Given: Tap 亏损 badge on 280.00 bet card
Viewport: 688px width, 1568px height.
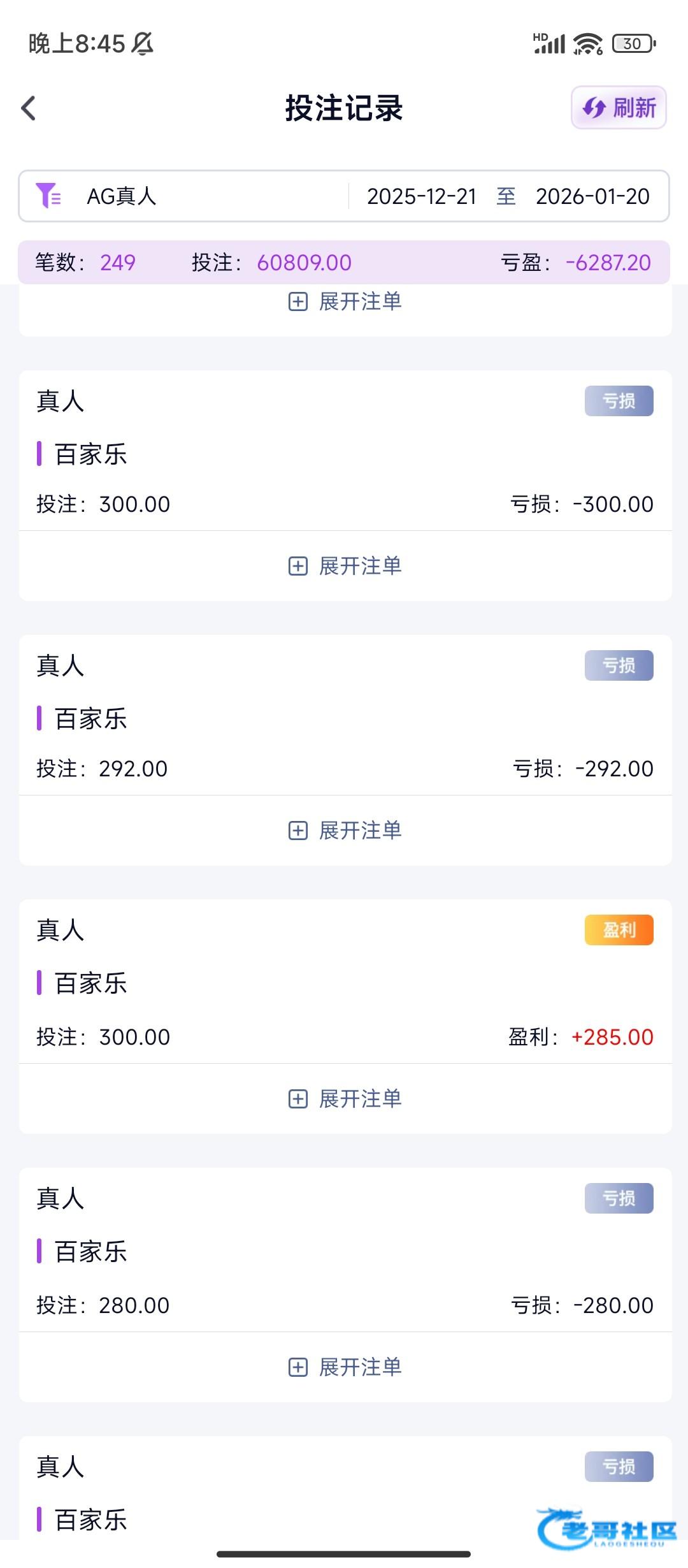Looking at the screenshot, I should (619, 1198).
